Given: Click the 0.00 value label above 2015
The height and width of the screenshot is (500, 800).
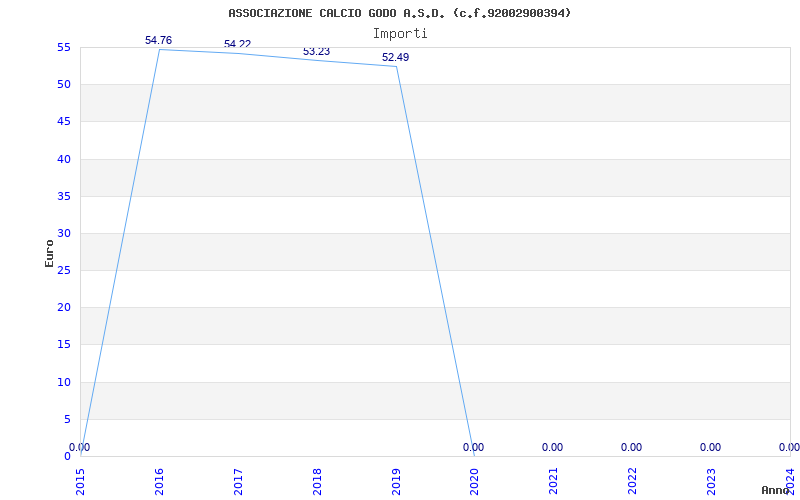Looking at the screenshot, I should [80, 447].
